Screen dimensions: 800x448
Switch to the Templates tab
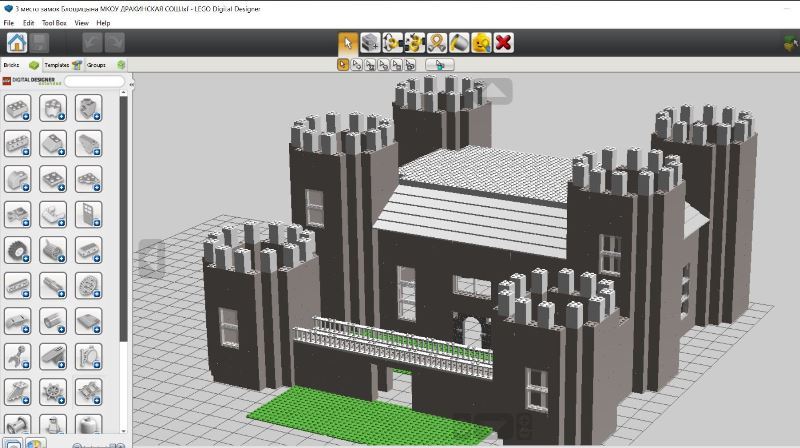click(x=57, y=64)
